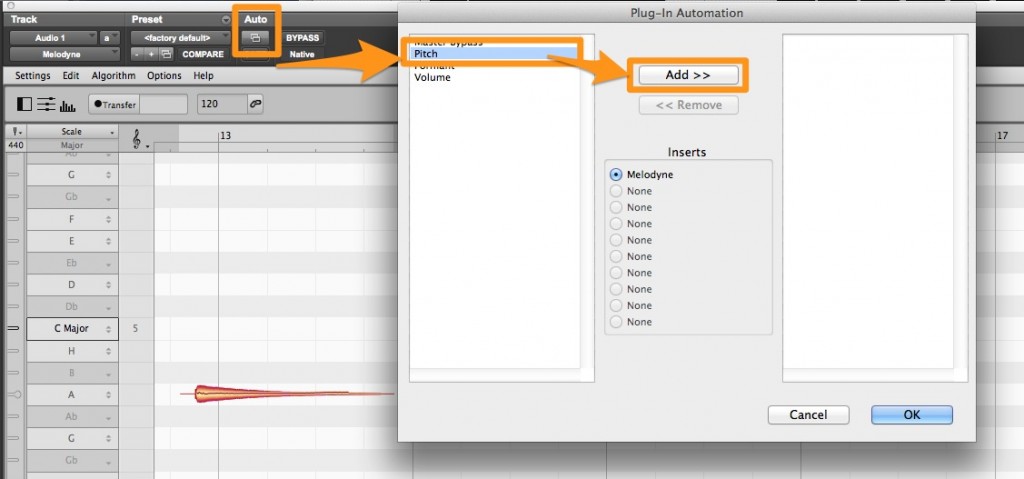Click the E note row label

point(72,241)
